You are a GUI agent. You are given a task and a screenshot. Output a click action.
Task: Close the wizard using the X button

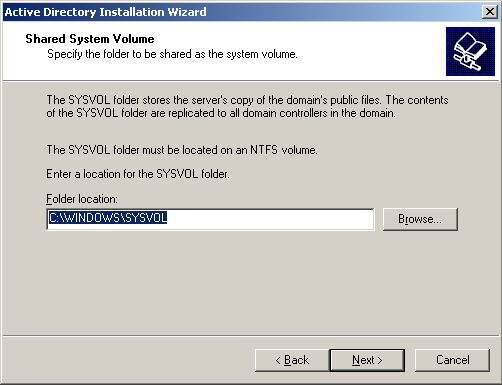tap(490, 12)
